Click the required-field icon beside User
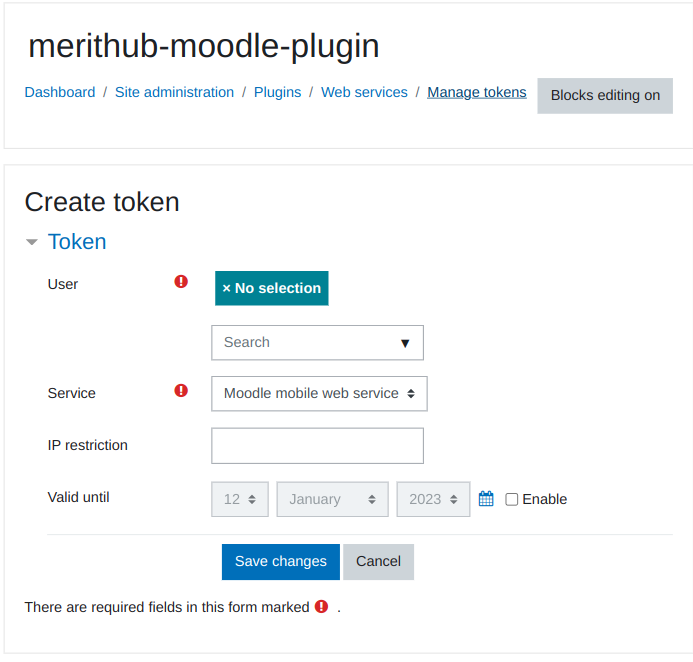 tap(181, 283)
